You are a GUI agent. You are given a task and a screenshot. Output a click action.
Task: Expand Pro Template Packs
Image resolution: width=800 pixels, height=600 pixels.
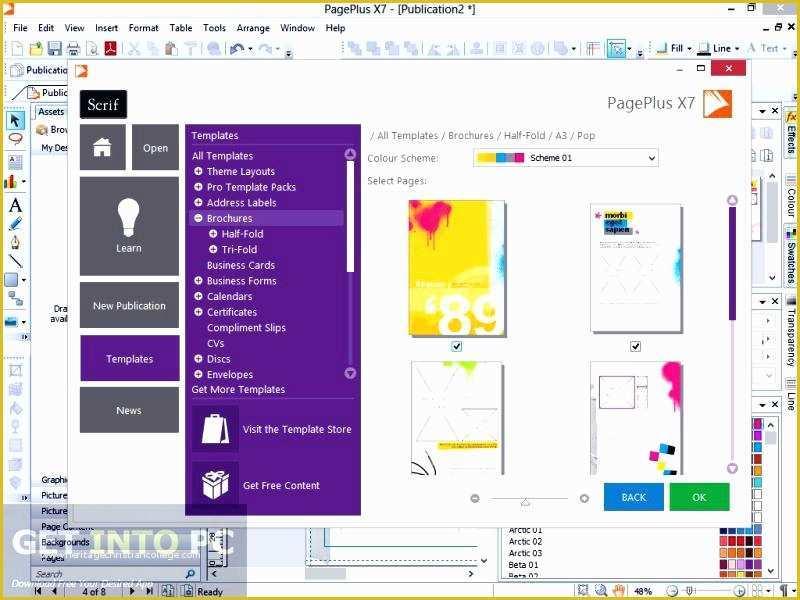coord(198,187)
